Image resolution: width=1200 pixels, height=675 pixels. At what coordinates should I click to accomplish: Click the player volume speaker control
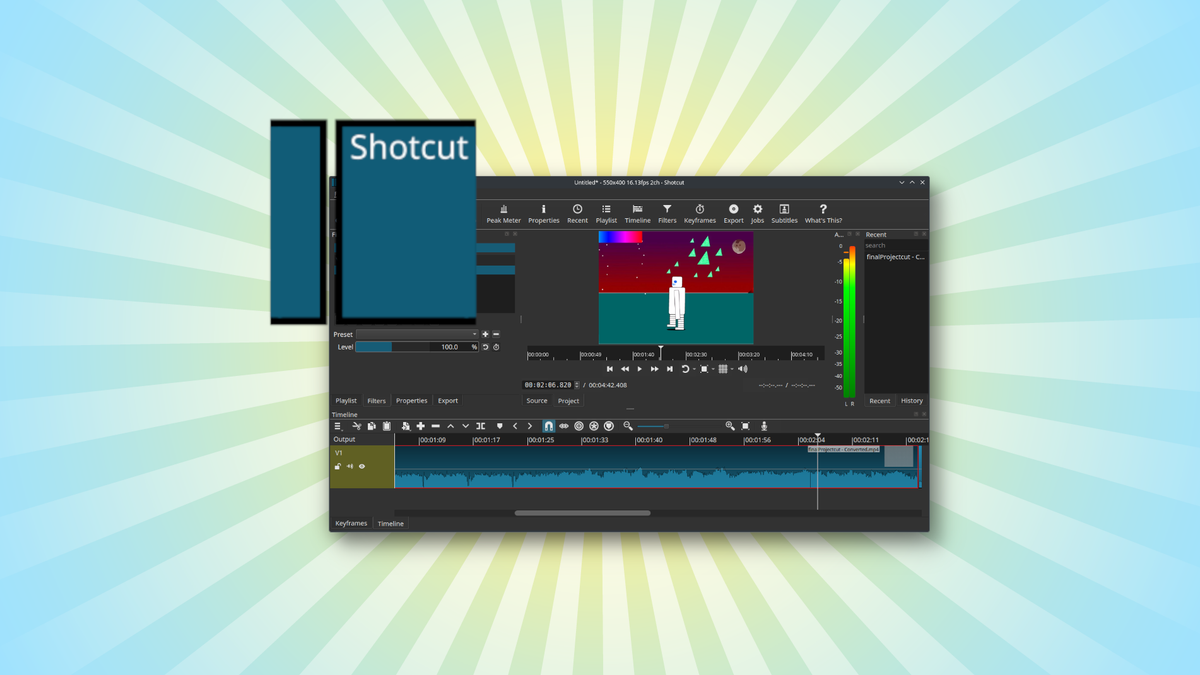coord(743,369)
